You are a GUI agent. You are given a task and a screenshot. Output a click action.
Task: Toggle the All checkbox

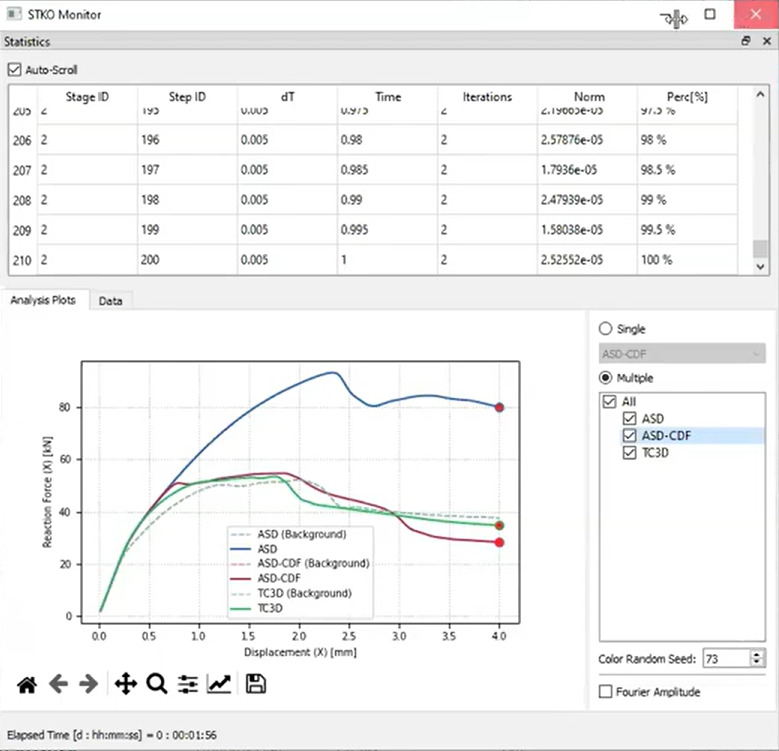610,401
